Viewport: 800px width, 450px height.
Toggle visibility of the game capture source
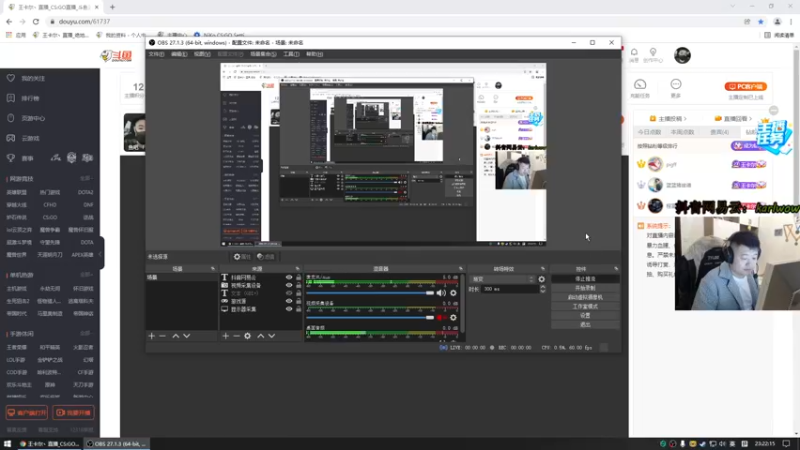point(289,301)
